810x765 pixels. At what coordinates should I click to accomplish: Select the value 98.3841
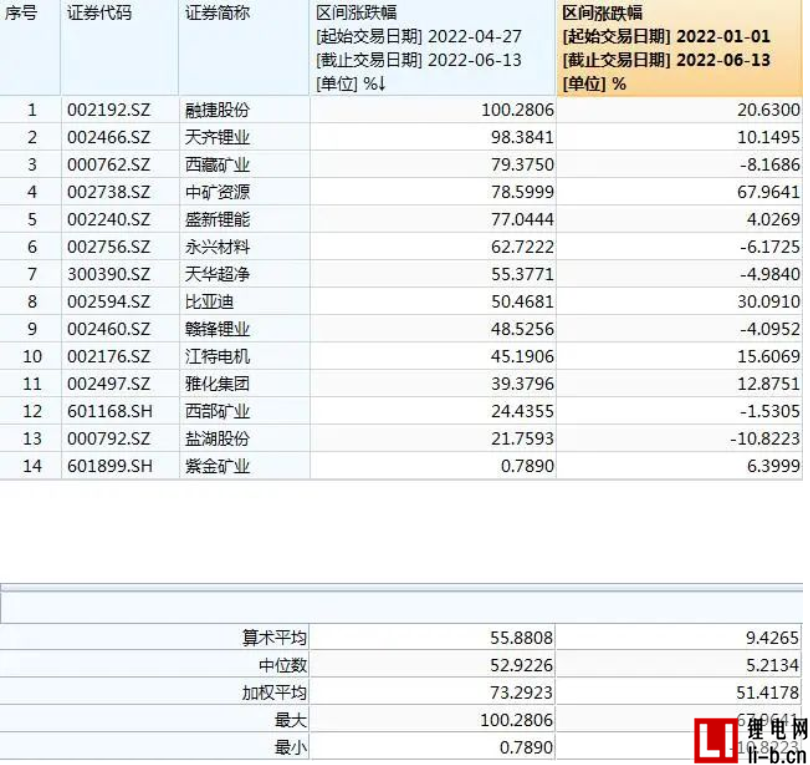(x=522, y=137)
